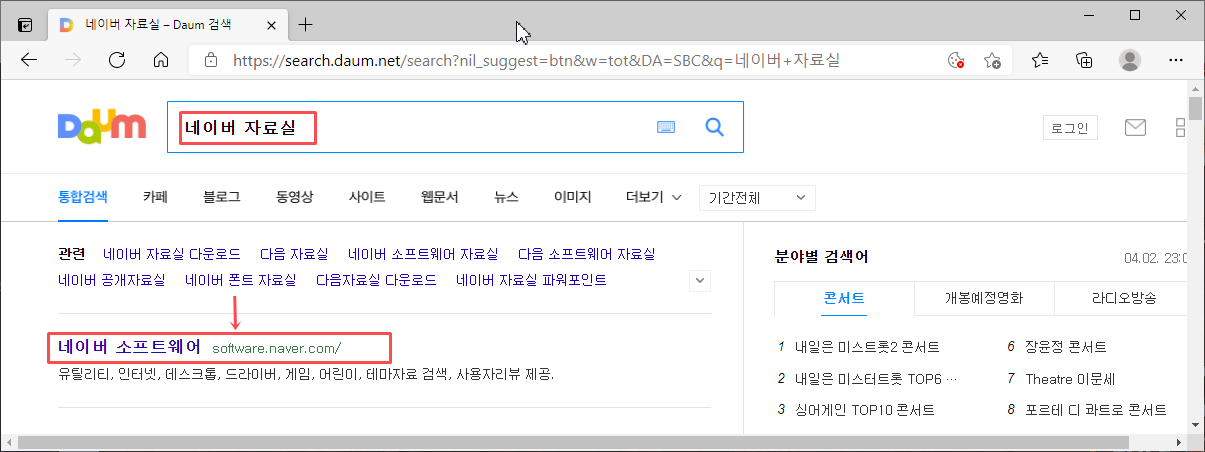Click related search 다음 자료실
The image size is (1205, 452).
click(294, 254)
